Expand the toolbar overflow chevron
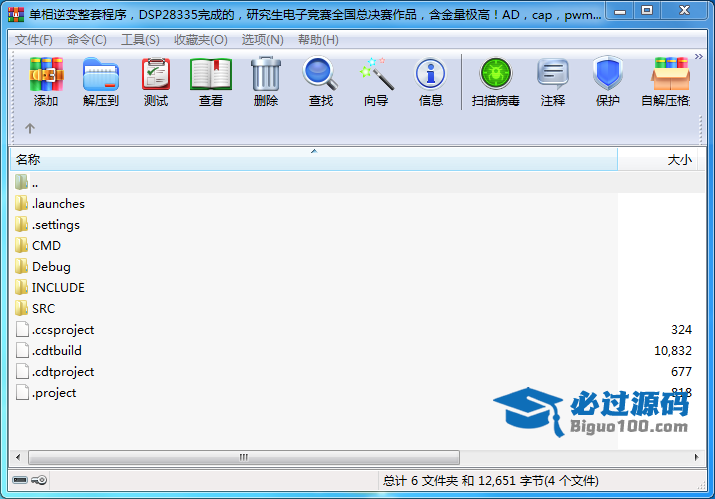The height and width of the screenshot is (499, 715). click(x=699, y=57)
